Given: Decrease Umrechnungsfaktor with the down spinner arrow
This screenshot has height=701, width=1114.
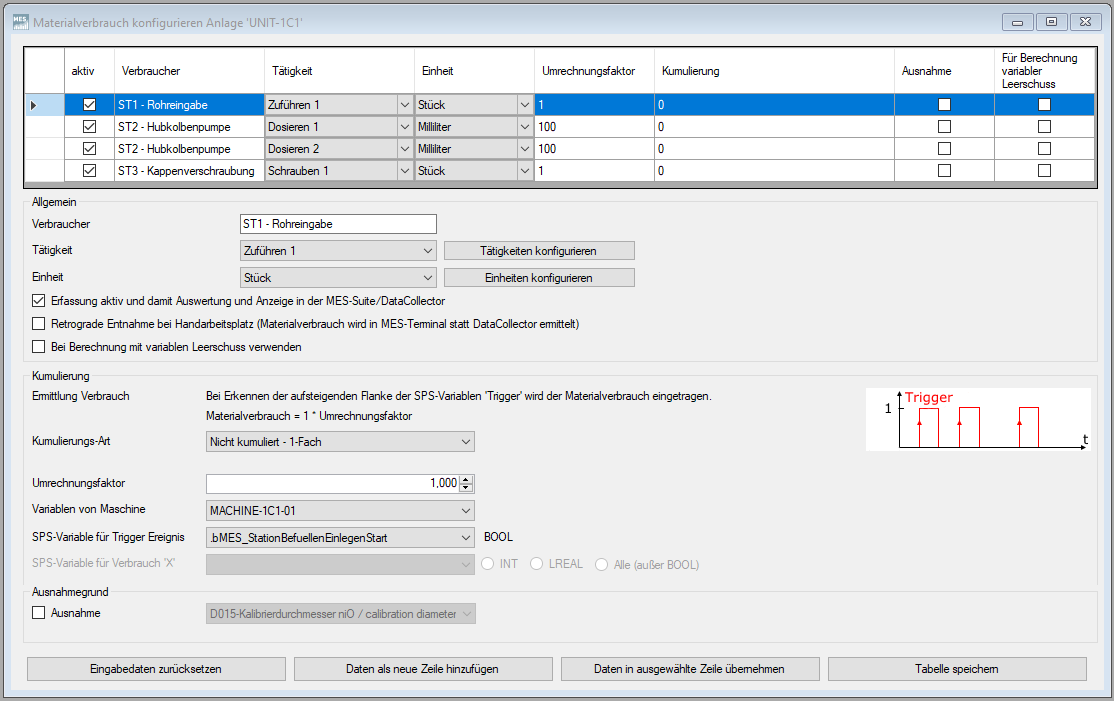Looking at the screenshot, I should (x=466, y=488).
